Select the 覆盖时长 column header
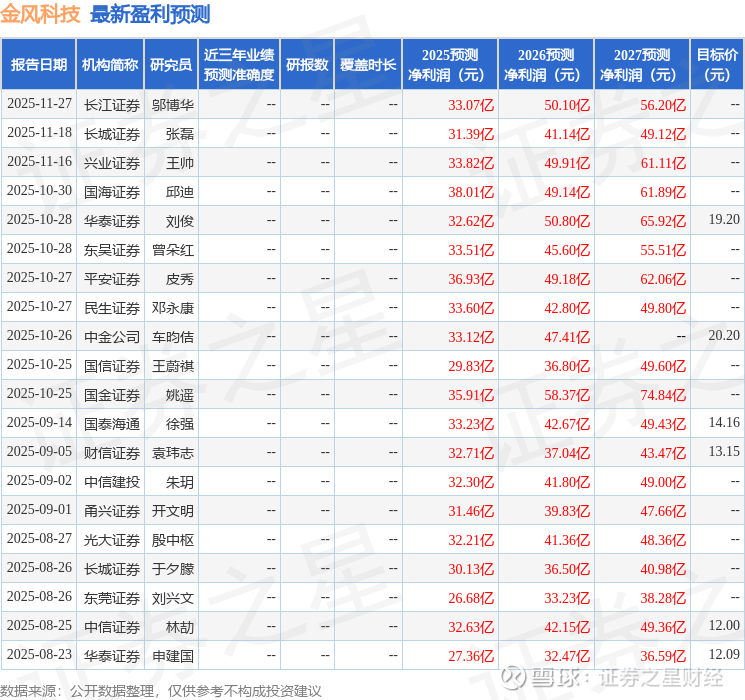The image size is (745, 700). [x=368, y=65]
